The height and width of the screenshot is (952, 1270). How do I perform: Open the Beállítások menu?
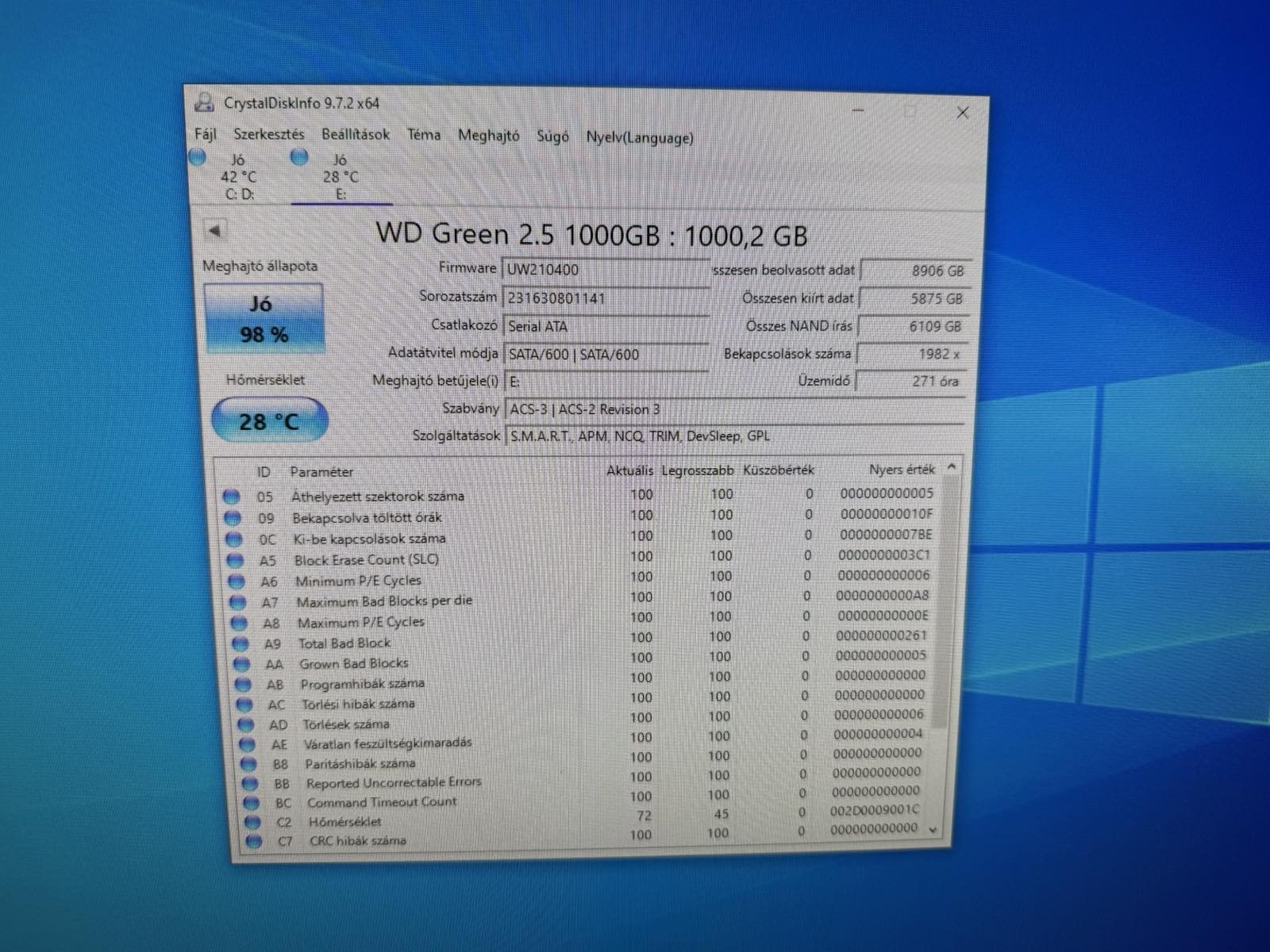tap(356, 135)
